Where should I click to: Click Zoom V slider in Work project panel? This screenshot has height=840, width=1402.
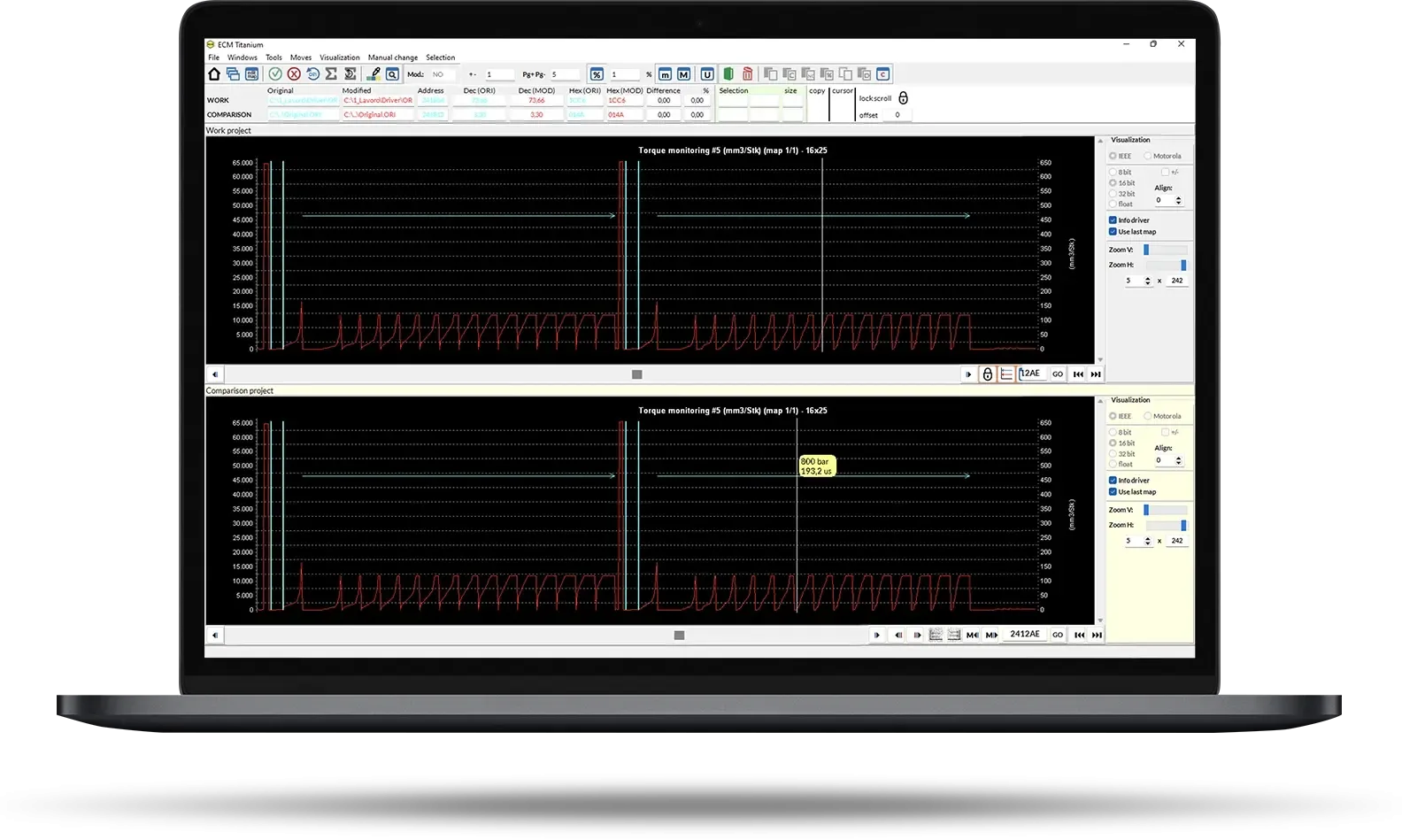[x=1165, y=250]
